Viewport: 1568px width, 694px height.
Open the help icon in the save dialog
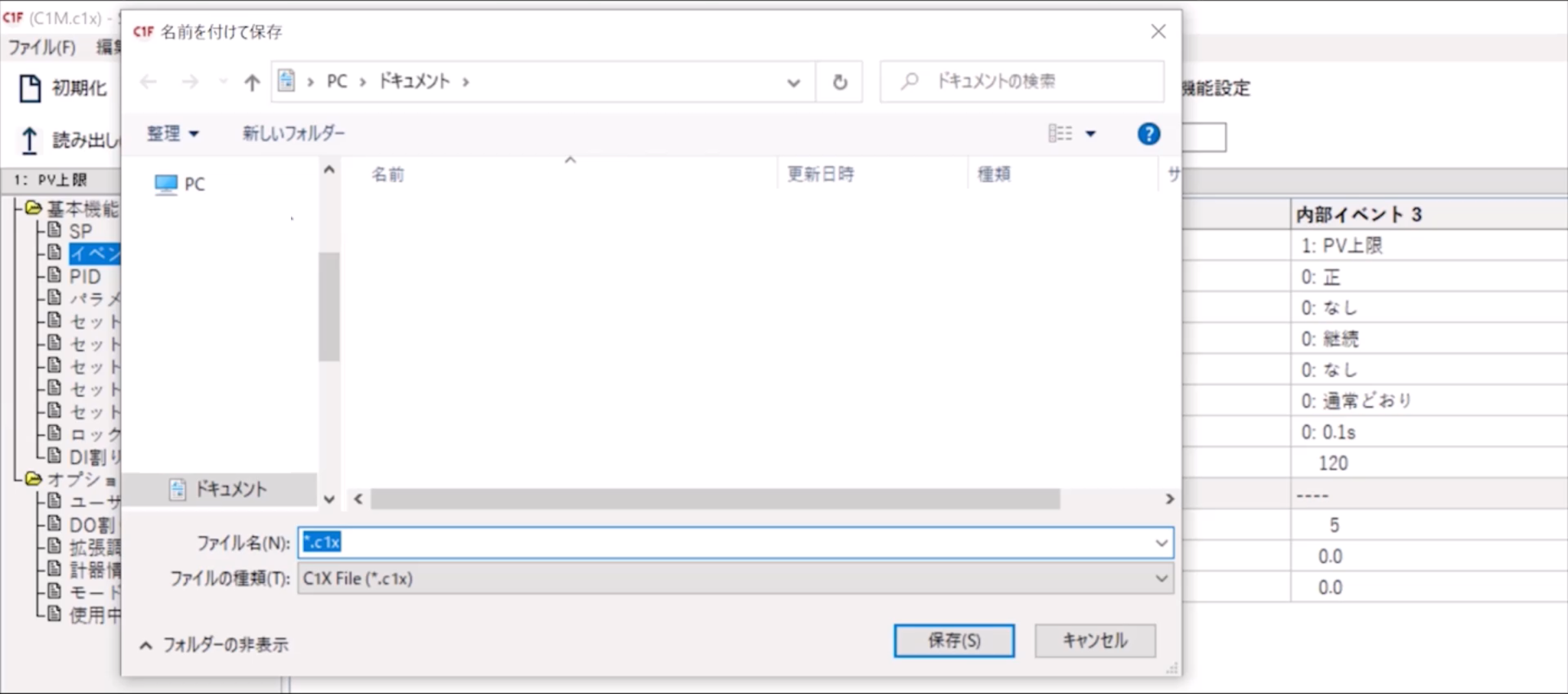click(1148, 133)
